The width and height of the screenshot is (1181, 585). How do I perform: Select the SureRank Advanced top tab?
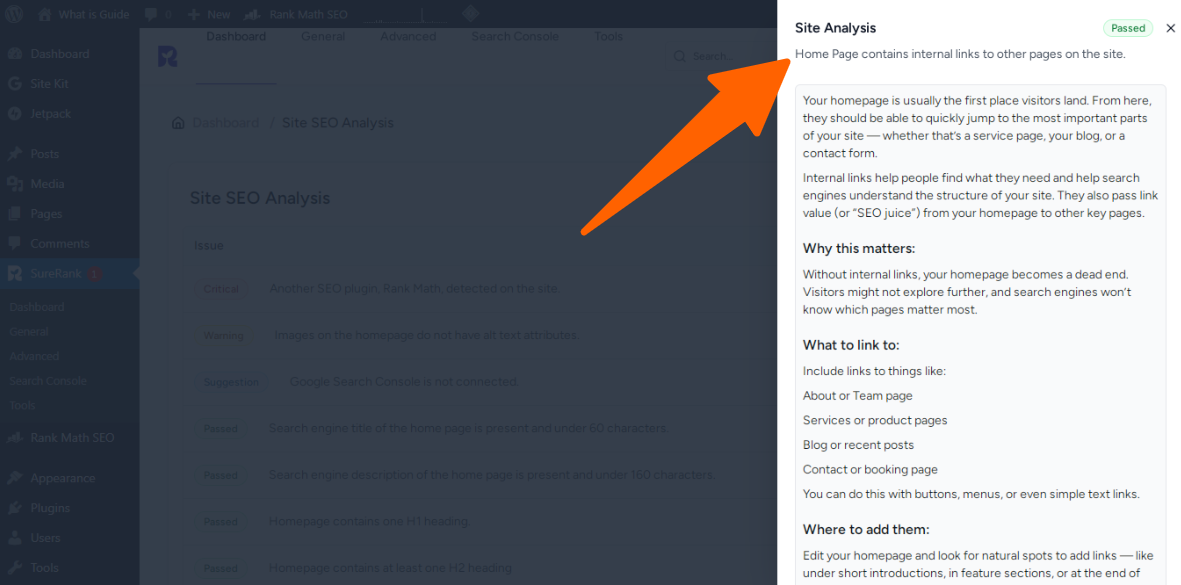coord(408,36)
